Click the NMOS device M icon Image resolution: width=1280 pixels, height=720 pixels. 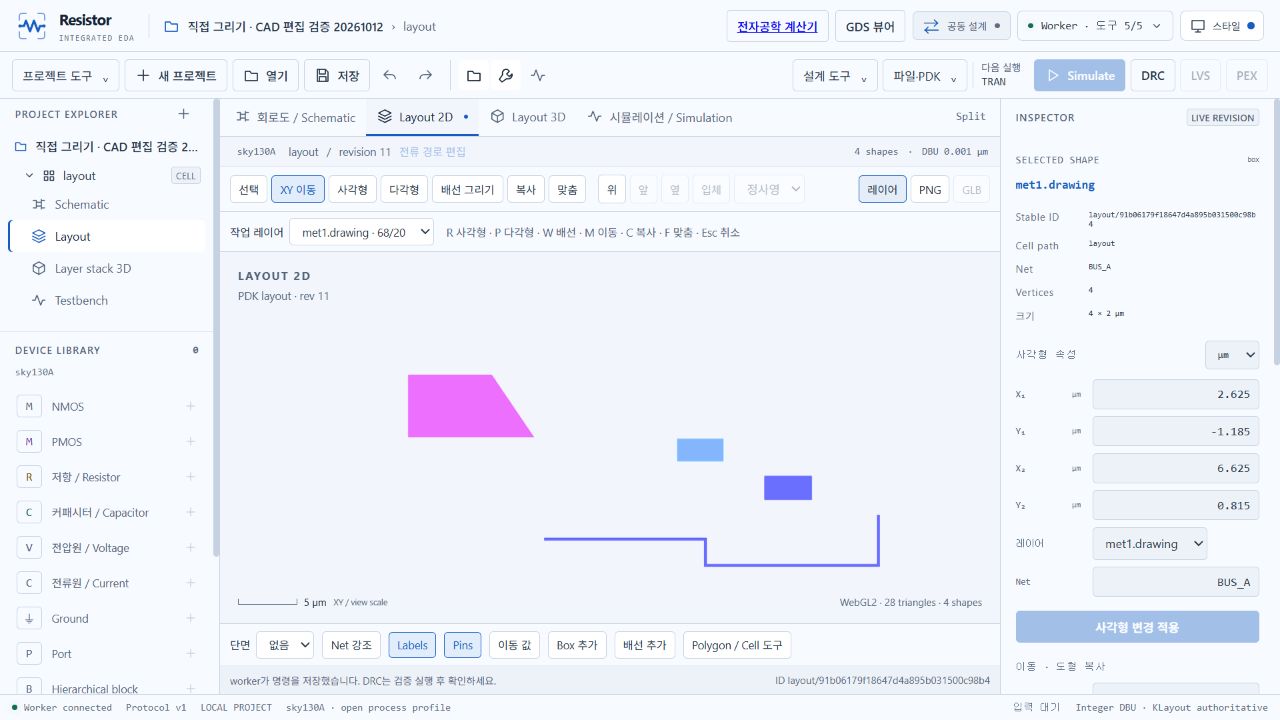29,406
